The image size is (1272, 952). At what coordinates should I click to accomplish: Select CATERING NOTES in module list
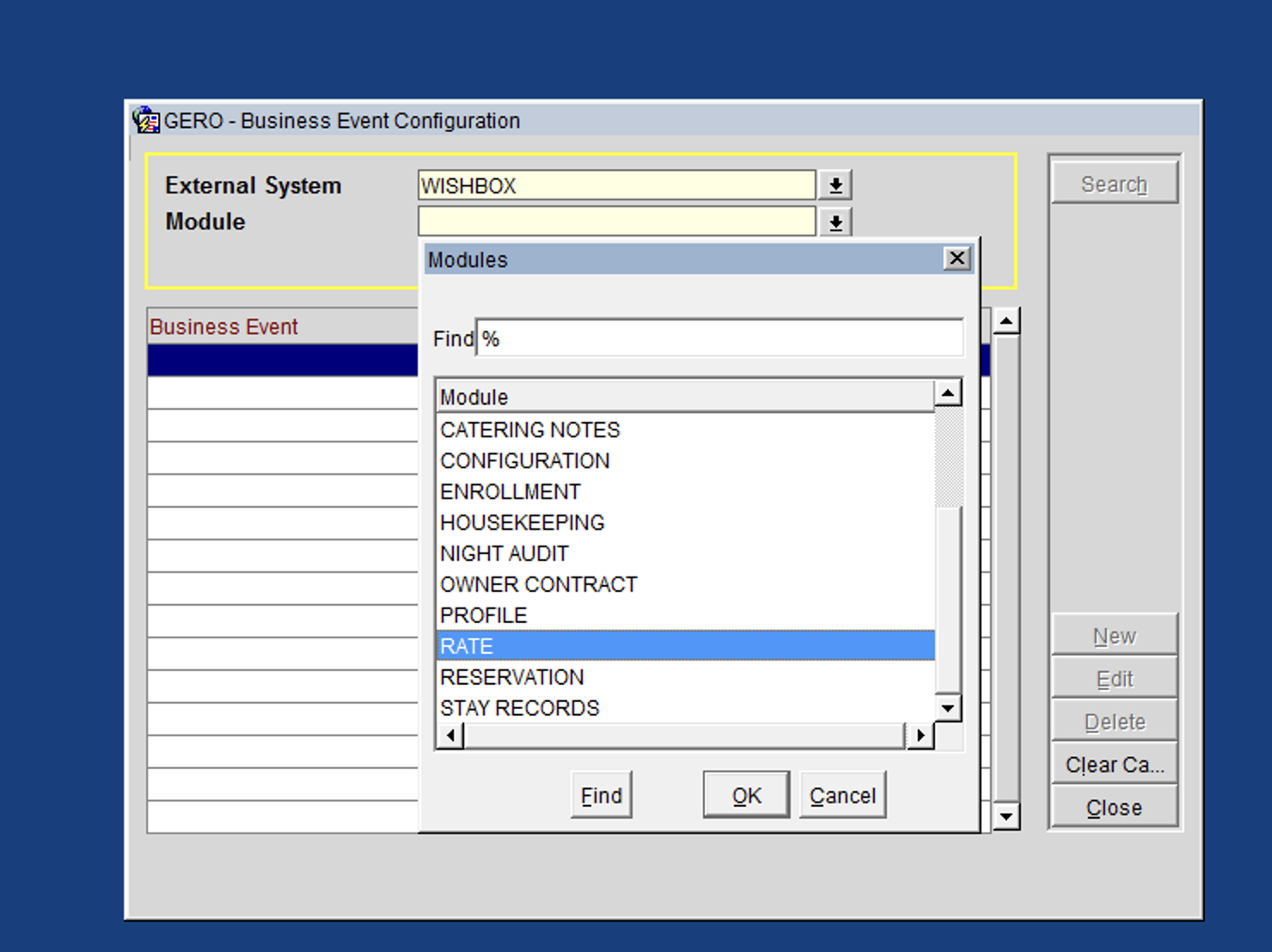click(529, 430)
